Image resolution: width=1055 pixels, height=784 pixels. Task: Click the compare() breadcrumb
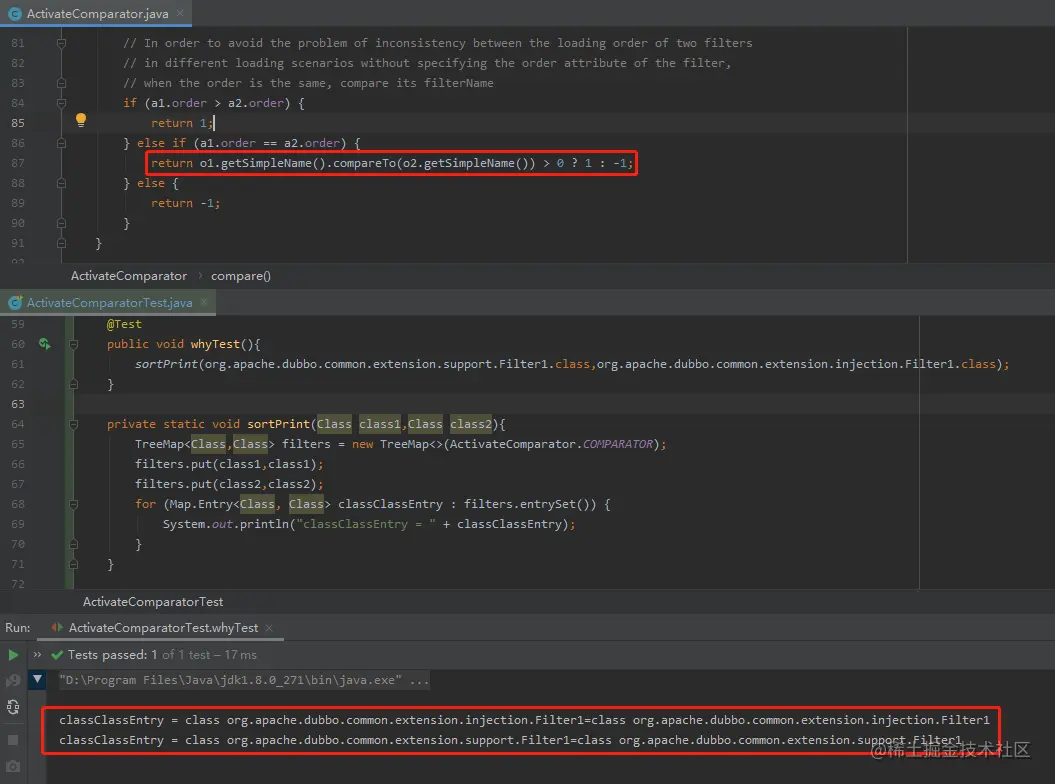tap(241, 276)
